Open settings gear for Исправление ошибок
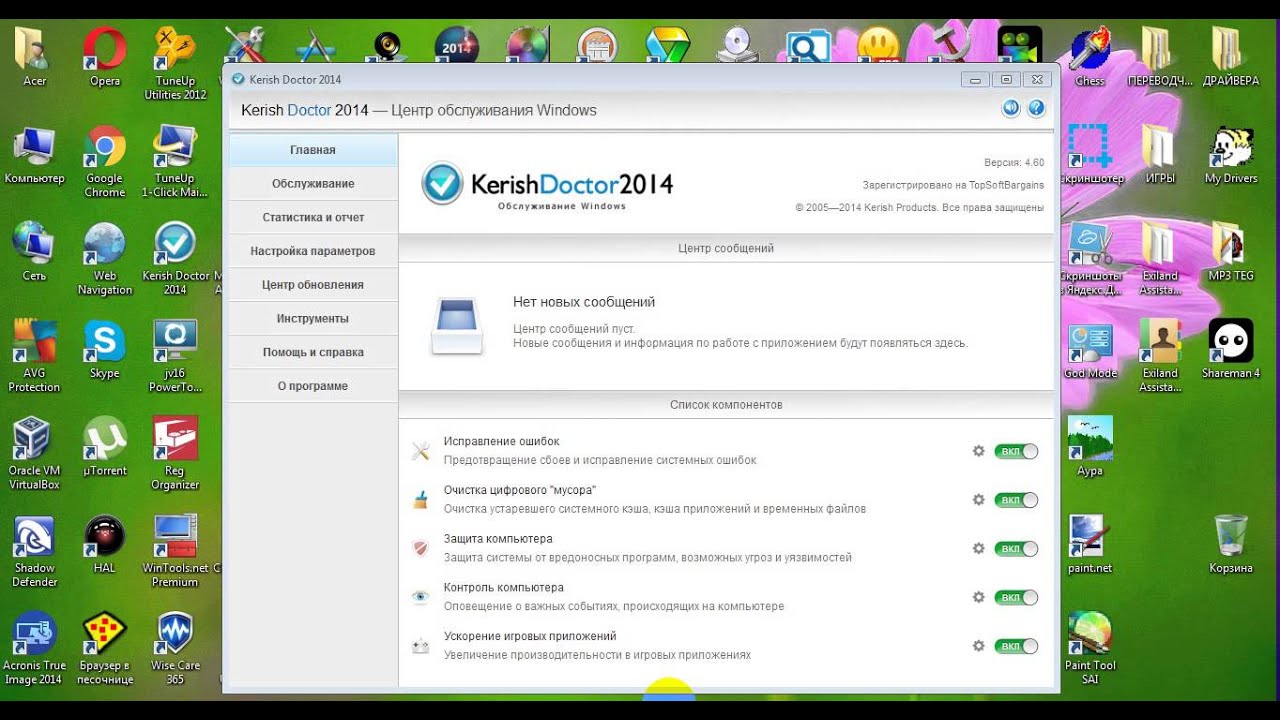 pos(979,451)
